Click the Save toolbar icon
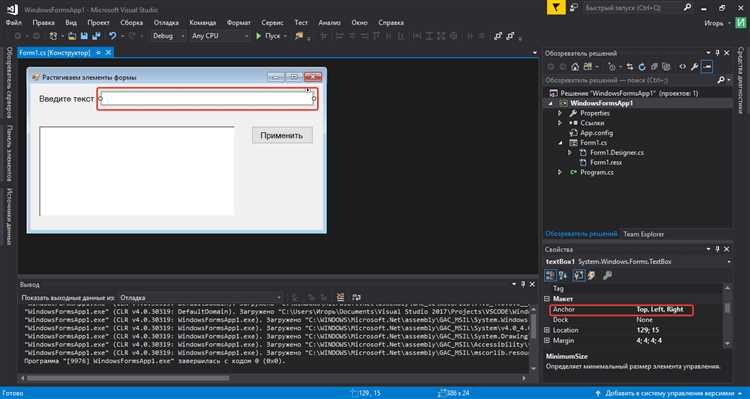This screenshot has height=399, width=750. click(84, 36)
